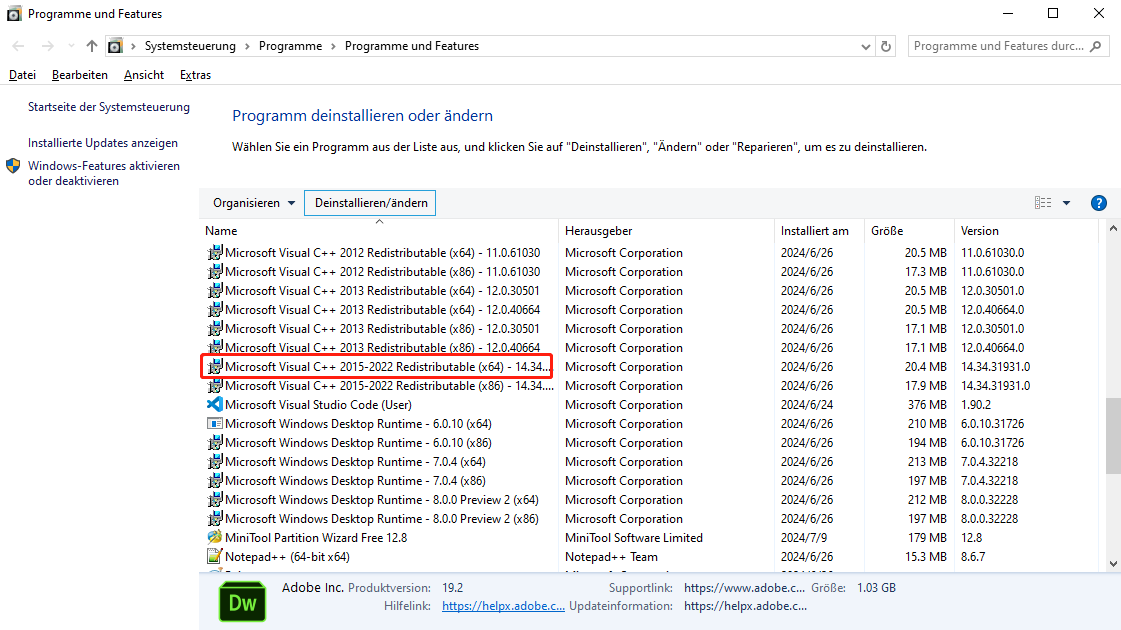
Task: Click the Notepad++ list entry icon
Action: pos(214,556)
